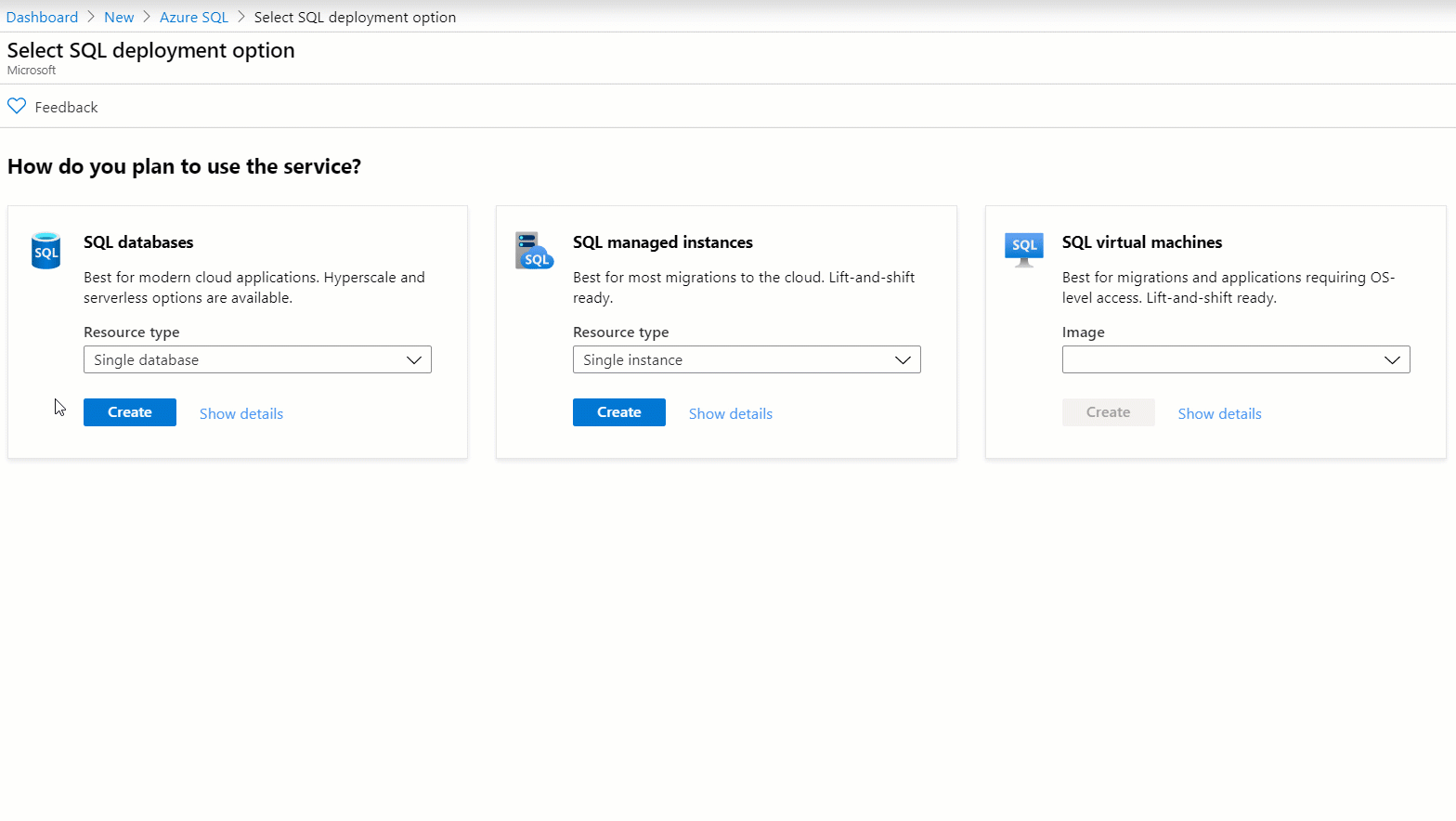
Task: Go to New in the breadcrumb
Action: (119, 17)
